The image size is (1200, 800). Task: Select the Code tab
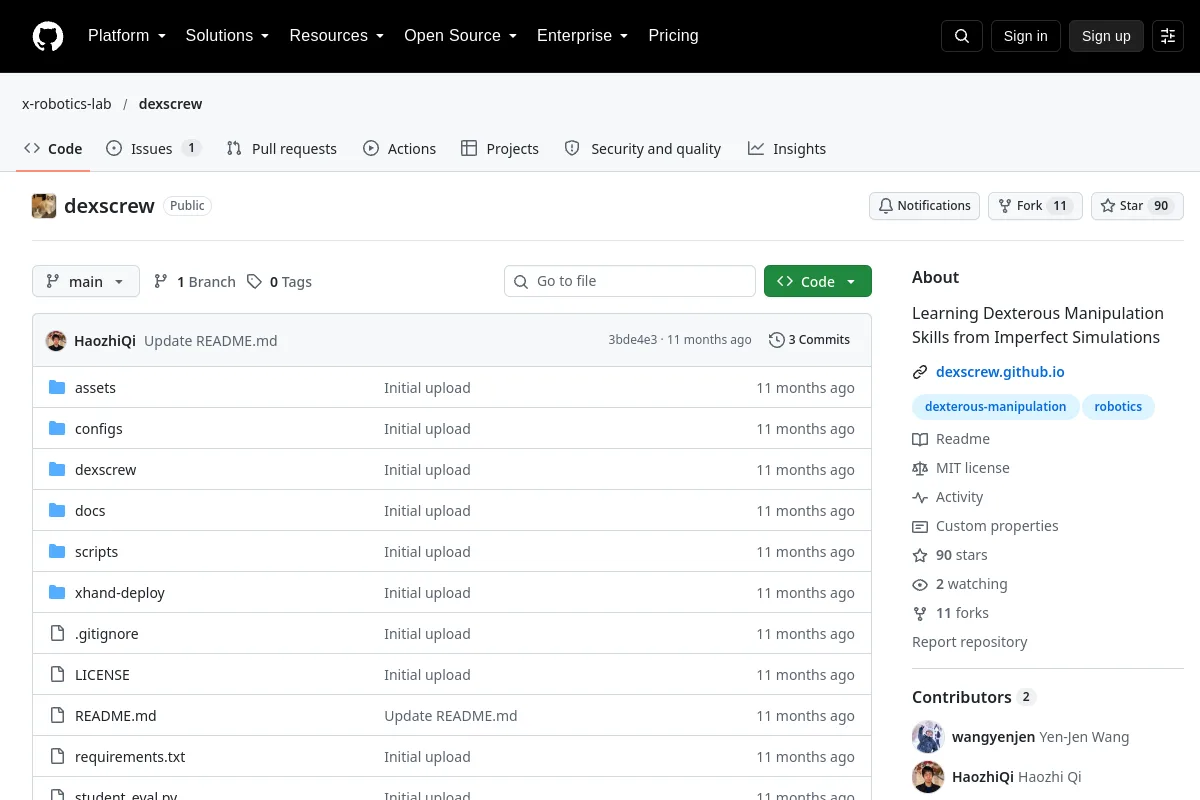click(53, 148)
